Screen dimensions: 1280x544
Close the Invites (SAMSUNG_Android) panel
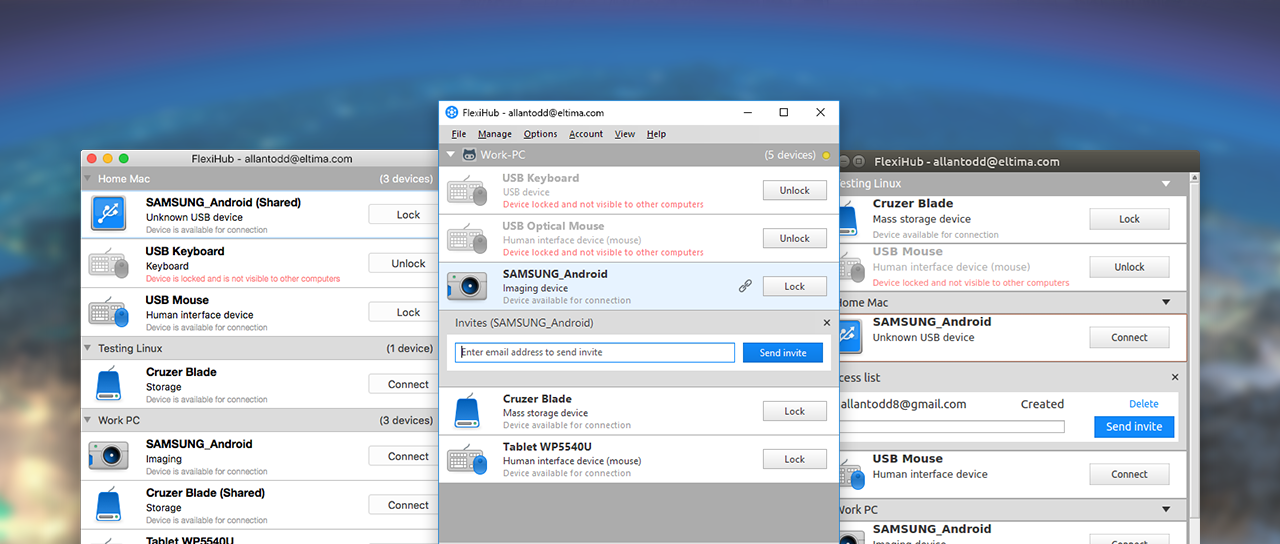pos(827,323)
